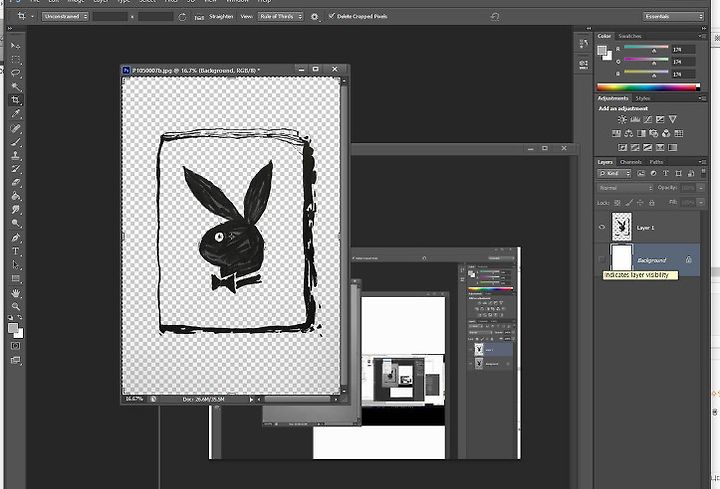Open the Adjustments tab
Viewport: 720px width, 489px height.
point(613,98)
